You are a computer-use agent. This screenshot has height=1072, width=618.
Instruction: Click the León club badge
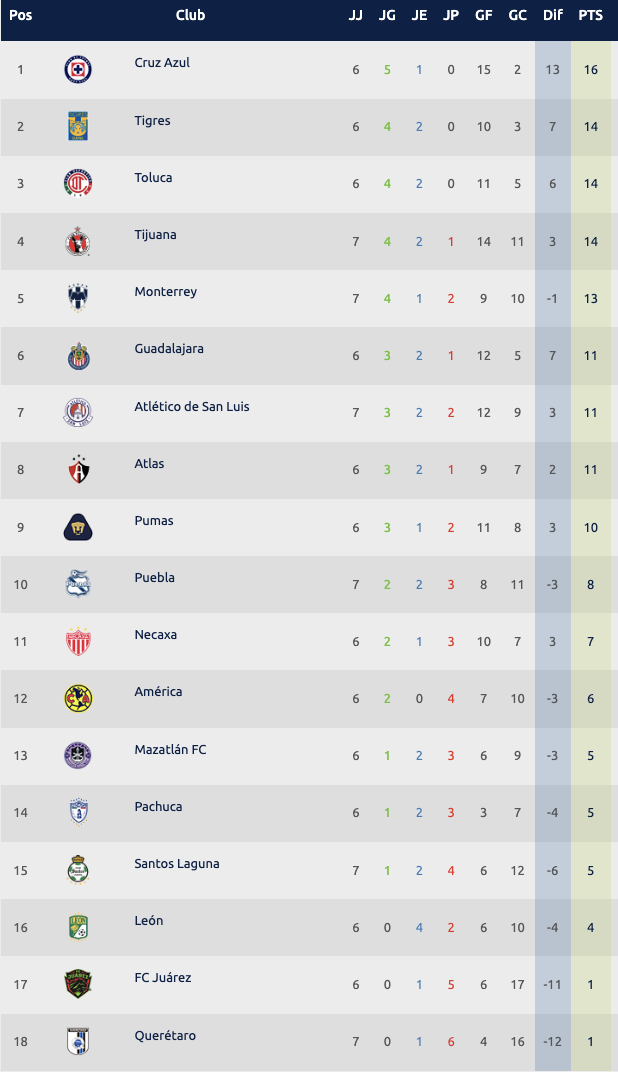coord(78,927)
